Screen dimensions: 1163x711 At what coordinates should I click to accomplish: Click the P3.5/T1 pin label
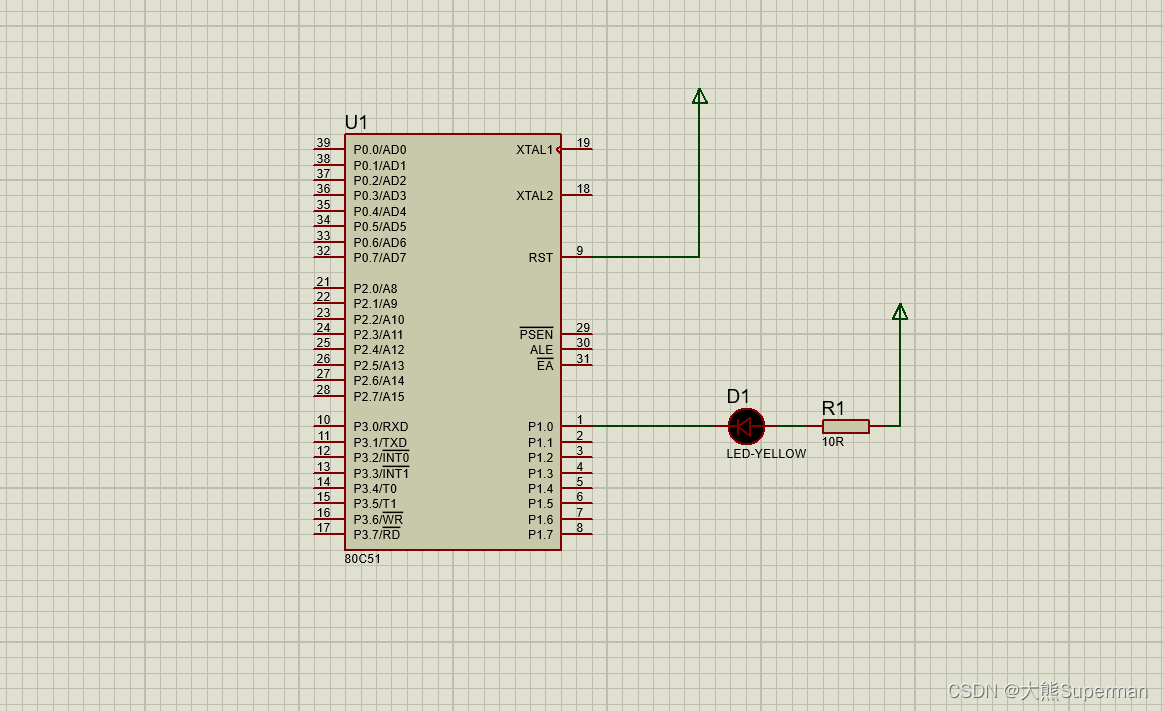[x=375, y=504]
